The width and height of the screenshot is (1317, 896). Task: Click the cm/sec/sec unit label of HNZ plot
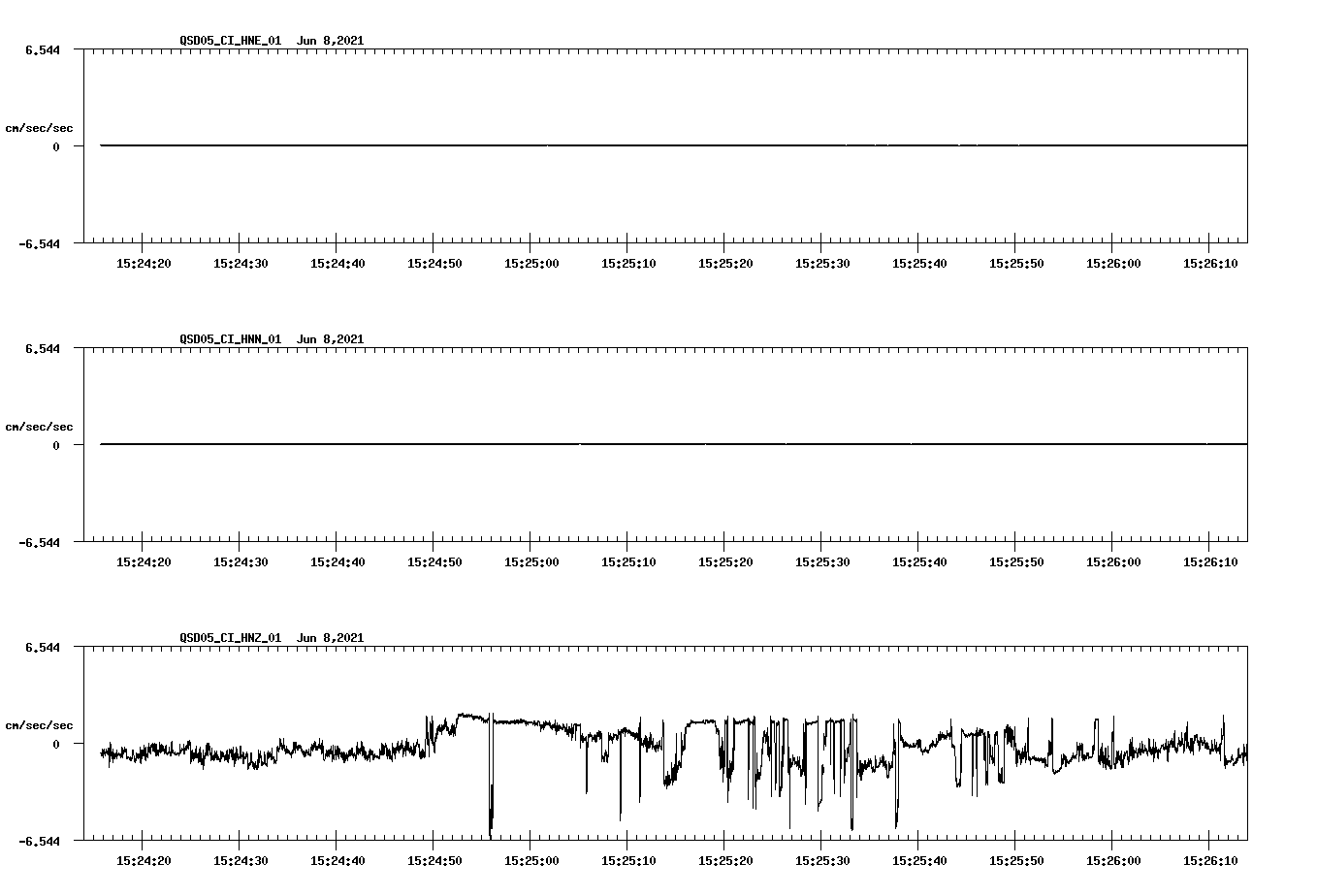[x=39, y=726]
